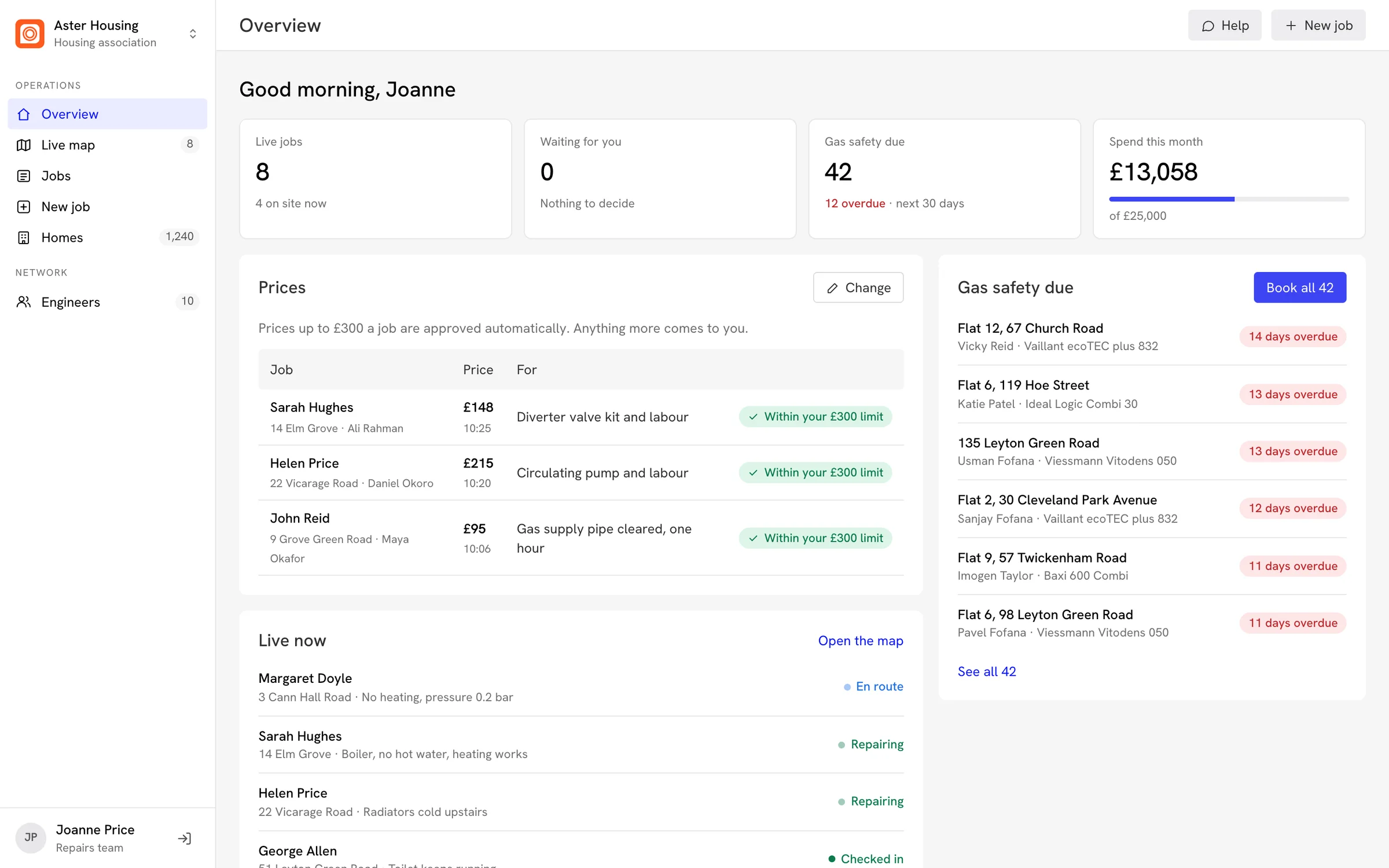Click the 12 days overdue badge

[x=1292, y=508]
